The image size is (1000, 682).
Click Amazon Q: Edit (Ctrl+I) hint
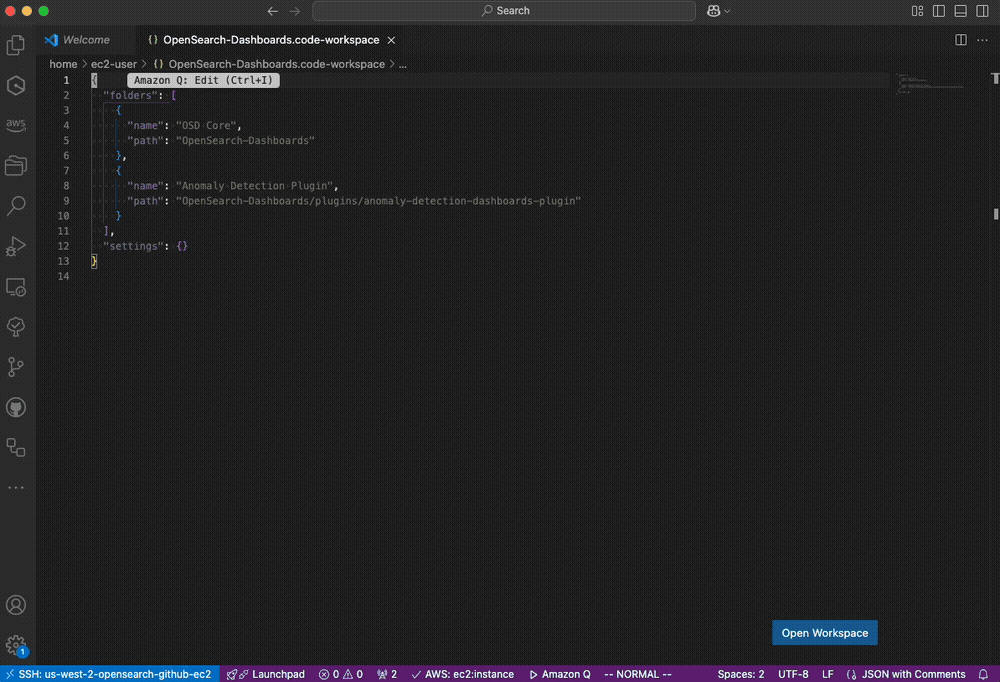(x=203, y=80)
